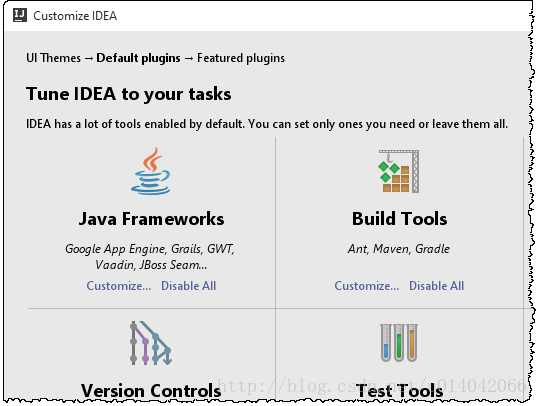
Task: Disable All Java Frameworks plugins
Action: (x=188, y=286)
